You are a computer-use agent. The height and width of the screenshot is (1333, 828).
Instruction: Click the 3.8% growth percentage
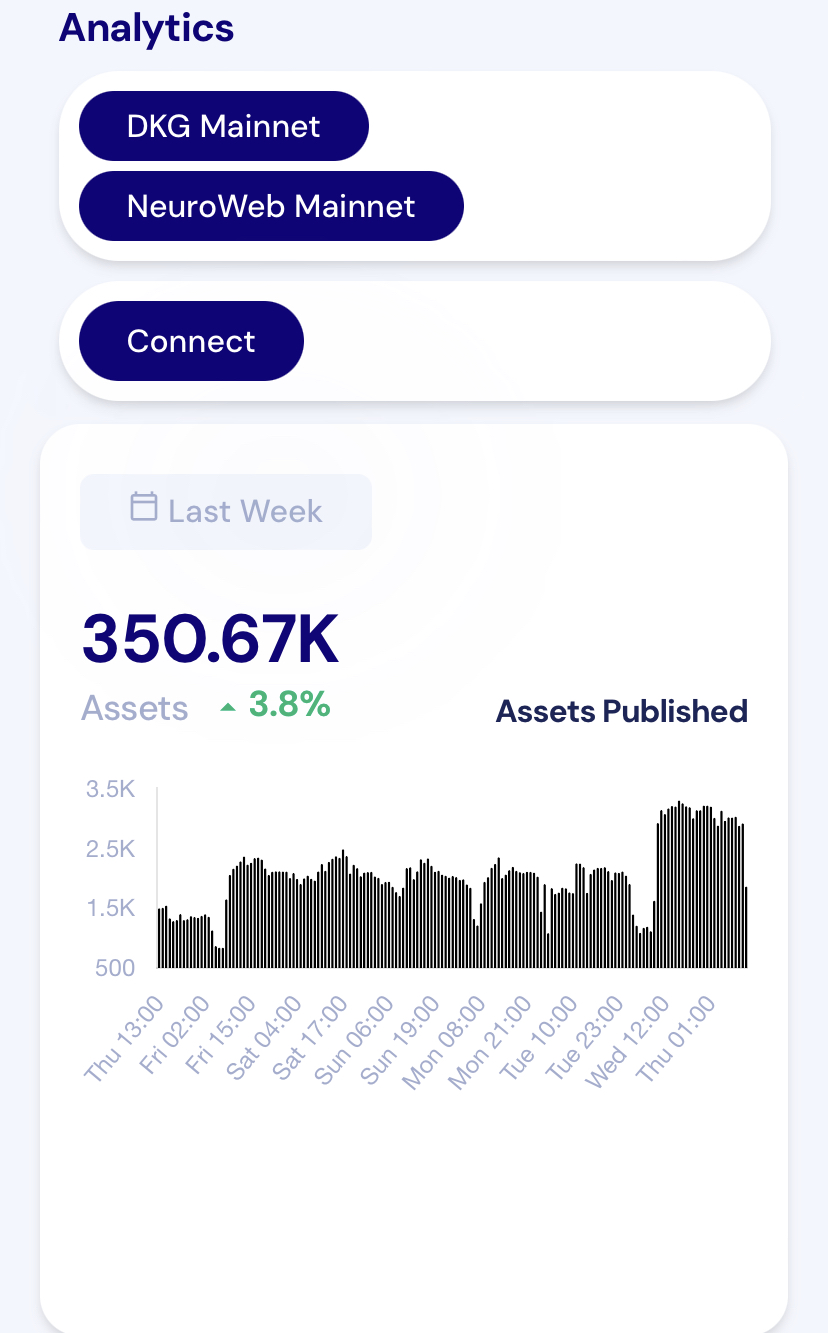coord(289,705)
